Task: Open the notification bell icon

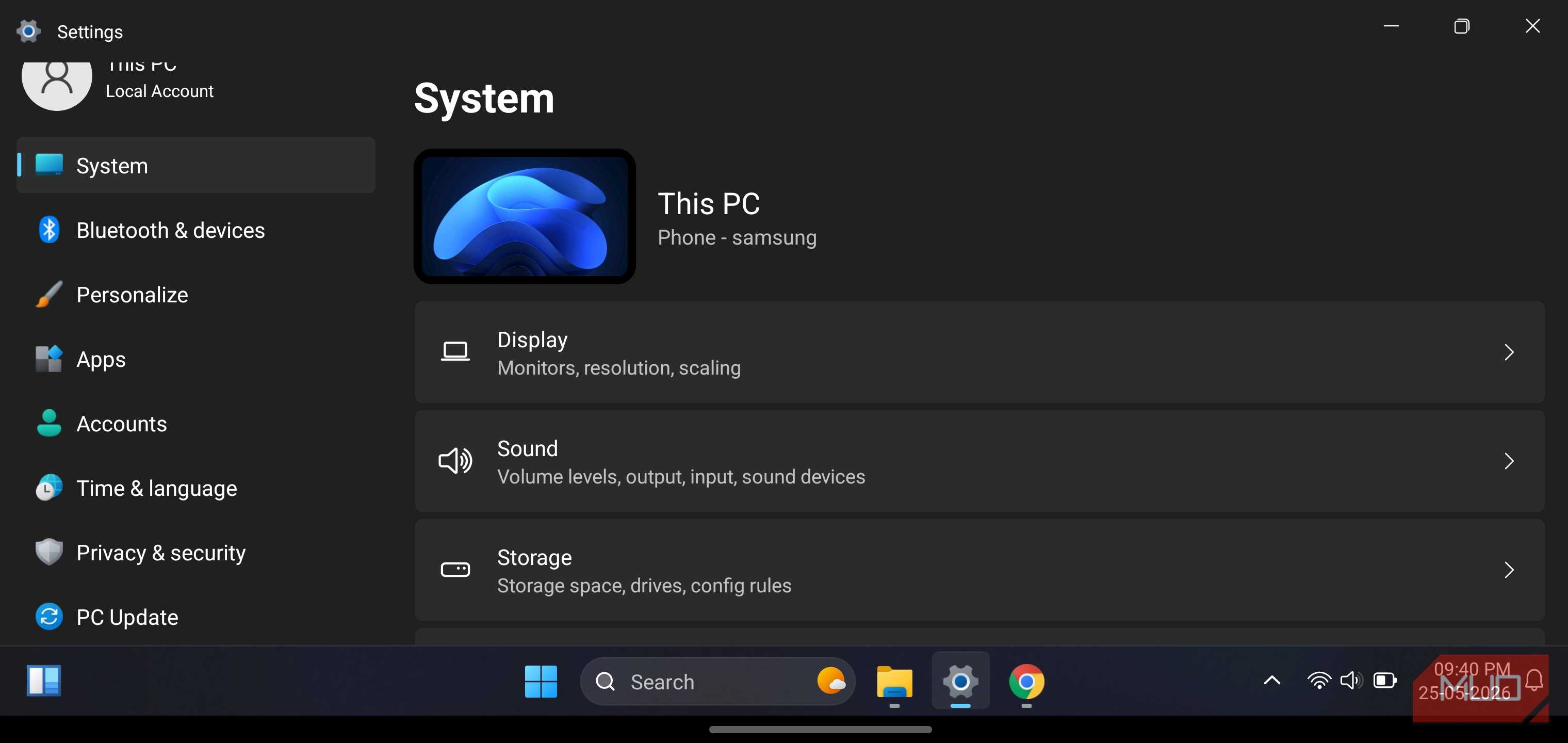Action: 1534,680
